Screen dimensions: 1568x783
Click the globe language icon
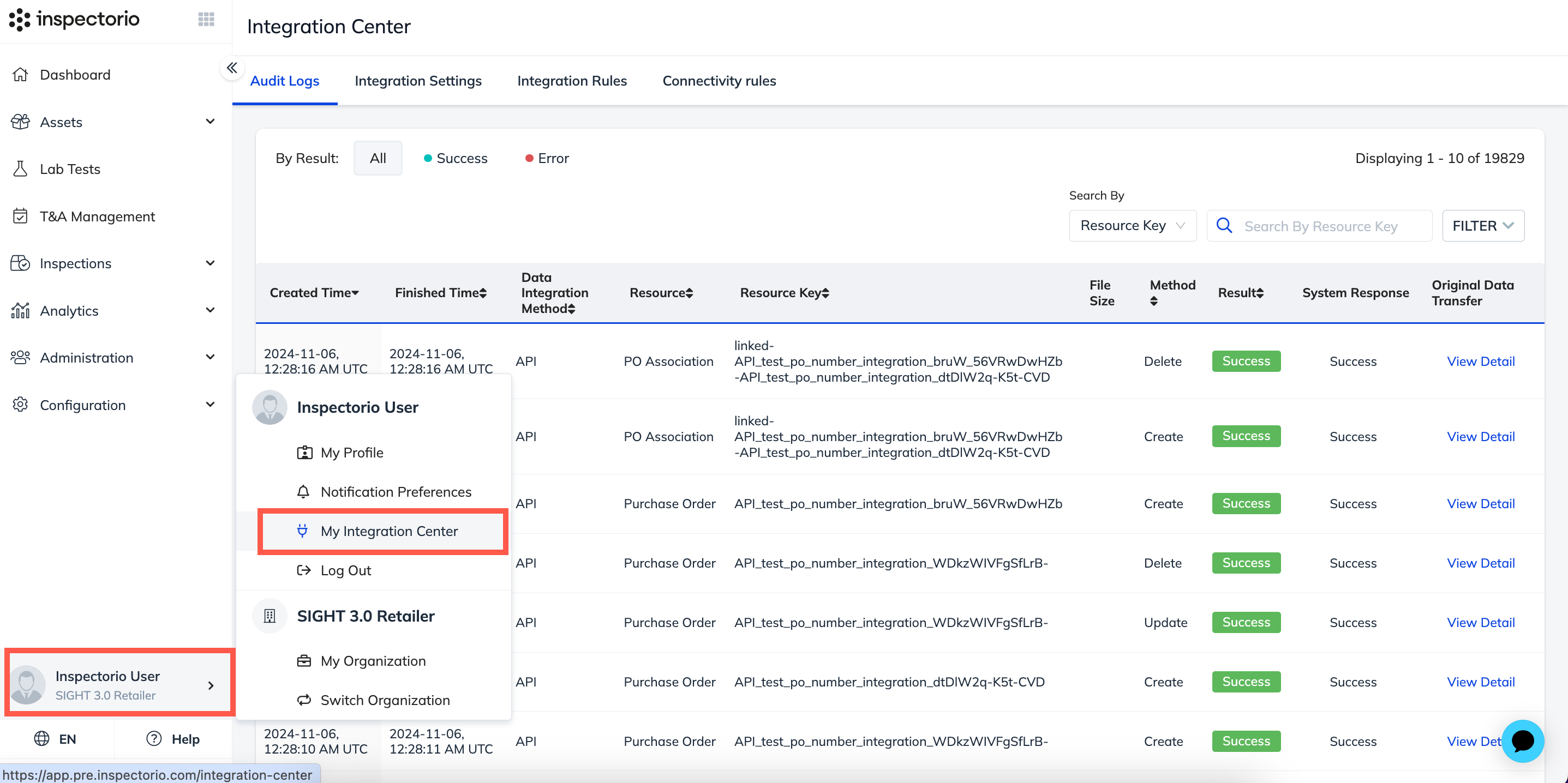(41, 739)
